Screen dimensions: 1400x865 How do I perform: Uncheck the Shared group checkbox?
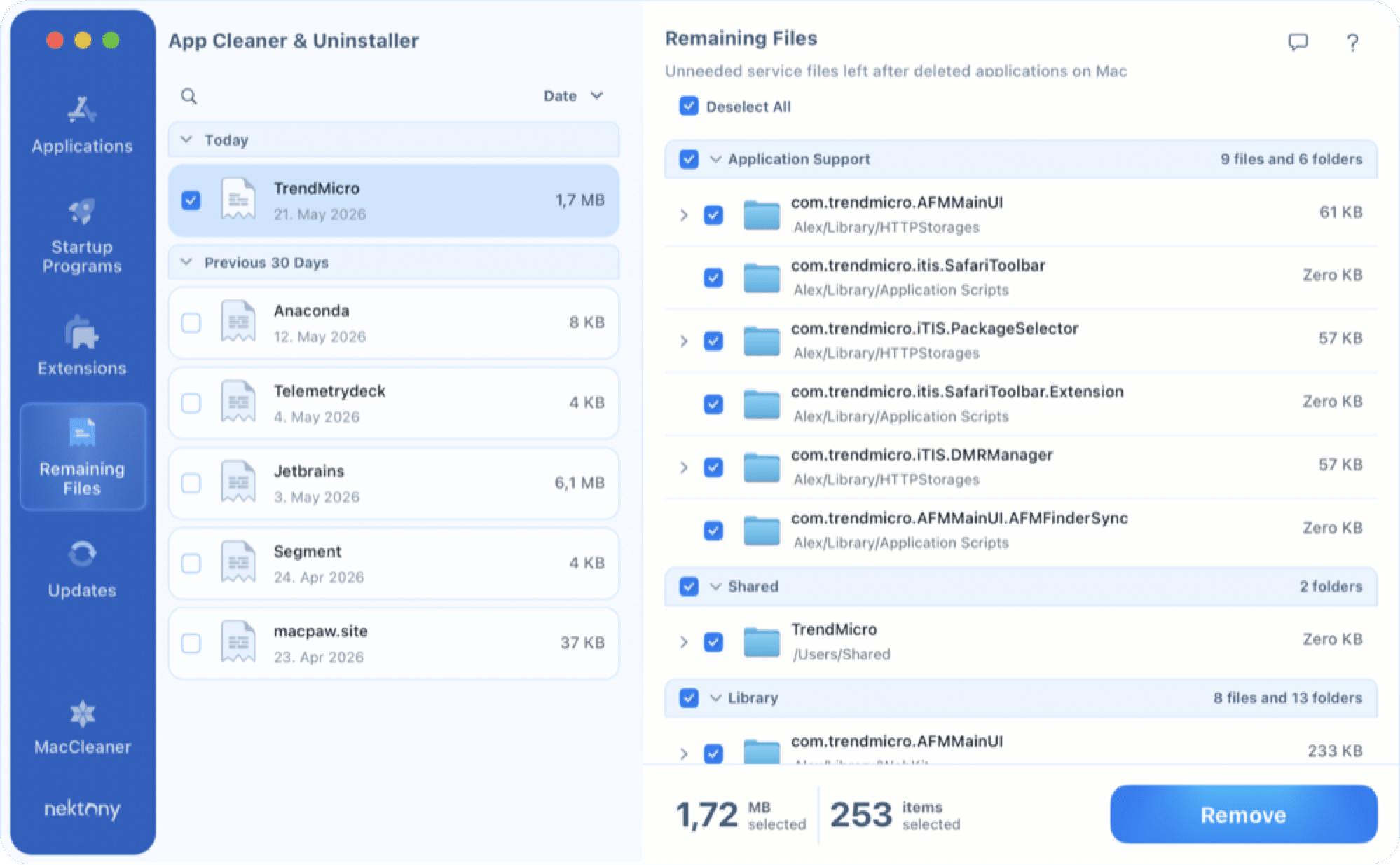coord(689,586)
